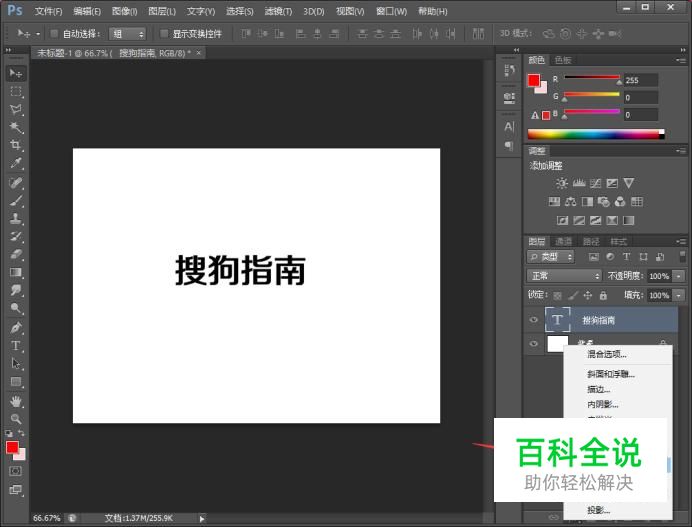692x527 pixels.
Task: Open the 正常 blend mode dropdown
Action: pos(564,276)
